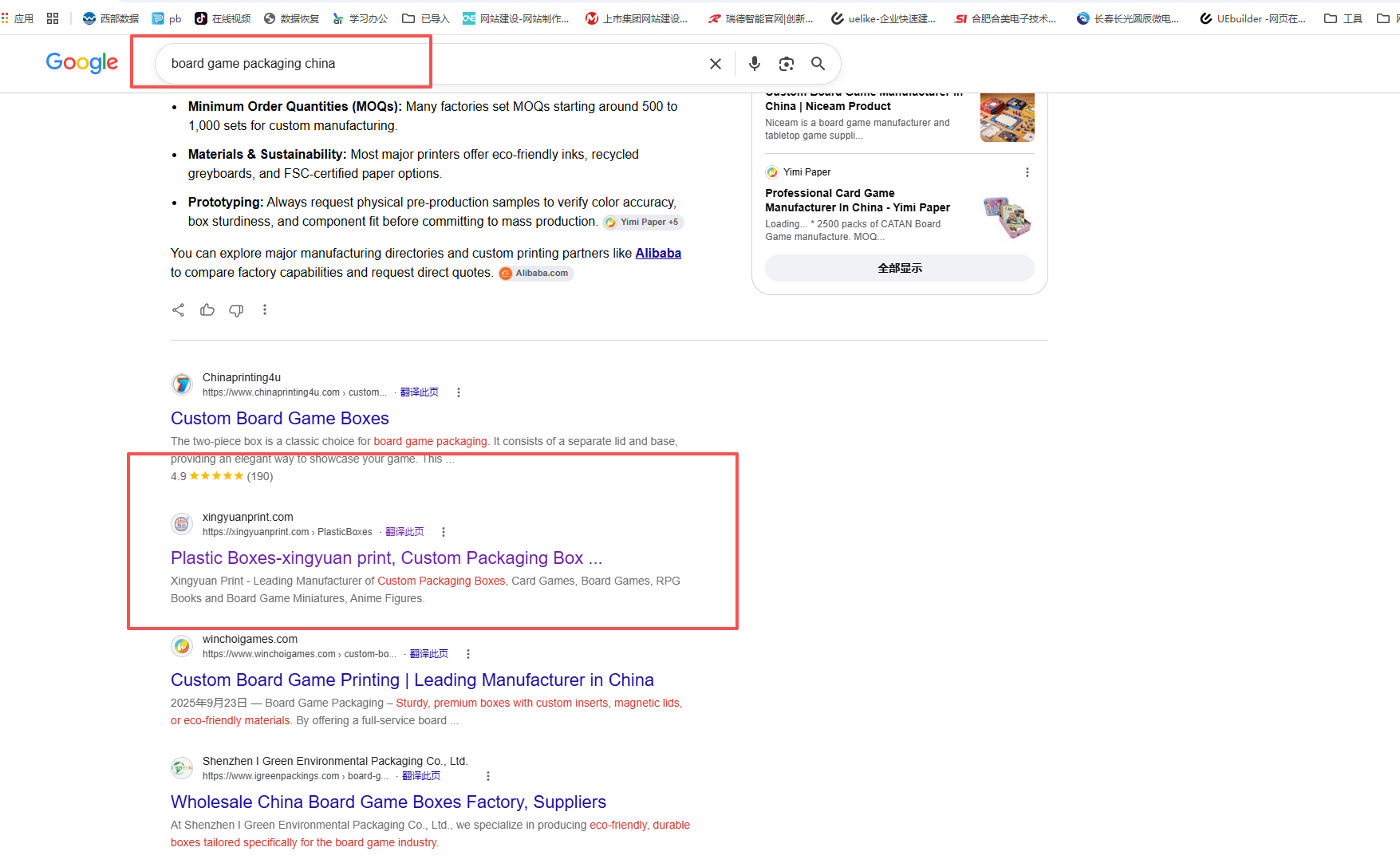Open the UEbuilder bookmark

pos(1253,18)
